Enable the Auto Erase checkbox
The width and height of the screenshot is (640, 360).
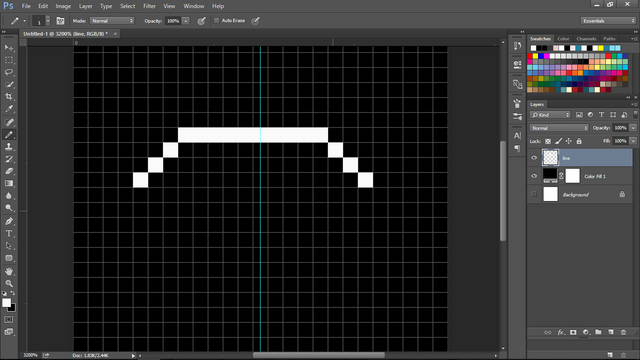[x=217, y=20]
